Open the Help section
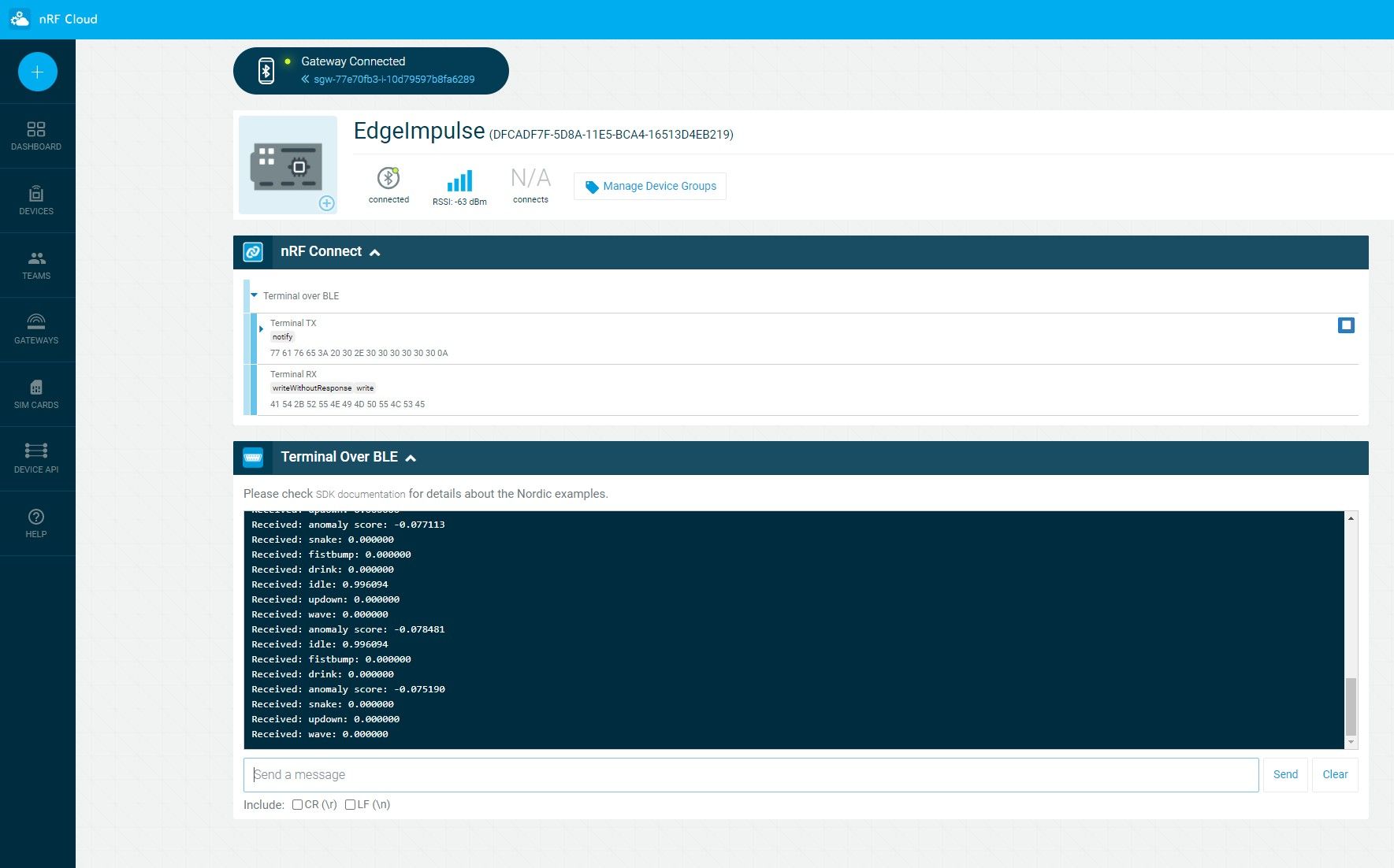The height and width of the screenshot is (868, 1394). point(36,523)
